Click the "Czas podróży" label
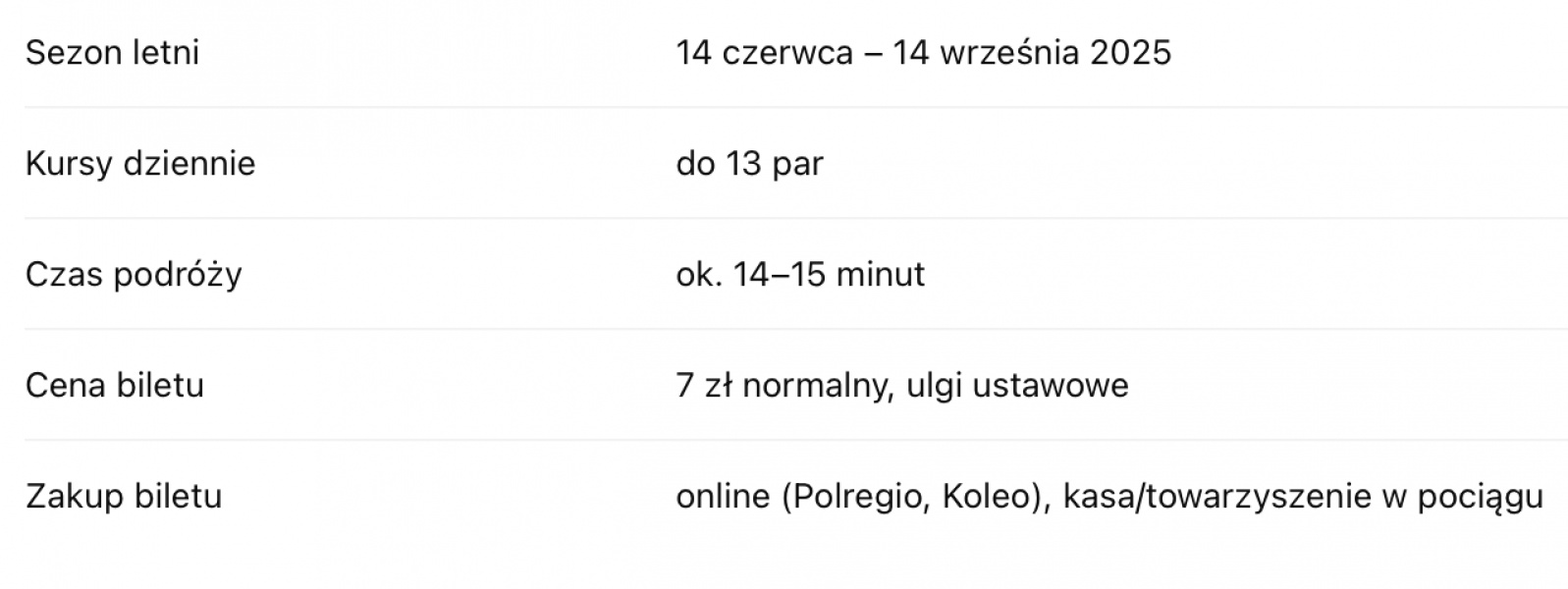The height and width of the screenshot is (589, 1568). [134, 275]
